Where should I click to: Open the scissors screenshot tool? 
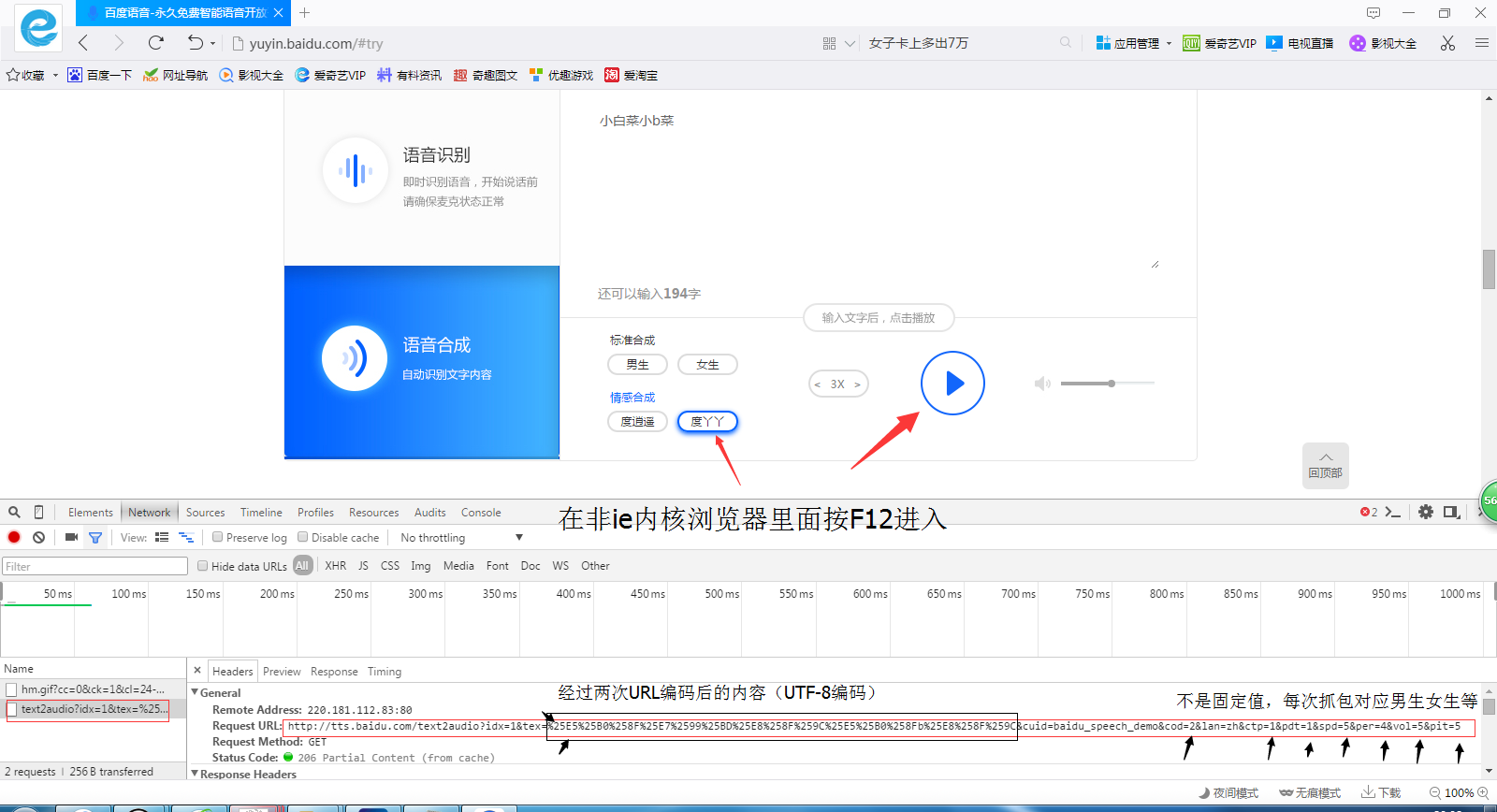pyautogui.click(x=1447, y=43)
